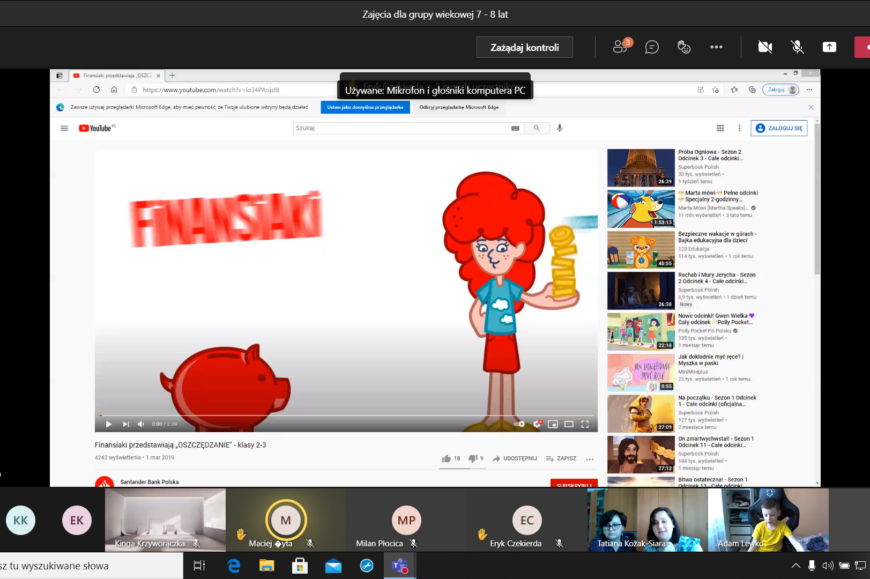The width and height of the screenshot is (870, 579).
Task: Open the YouTube hamburger guide menu
Action: [64, 128]
